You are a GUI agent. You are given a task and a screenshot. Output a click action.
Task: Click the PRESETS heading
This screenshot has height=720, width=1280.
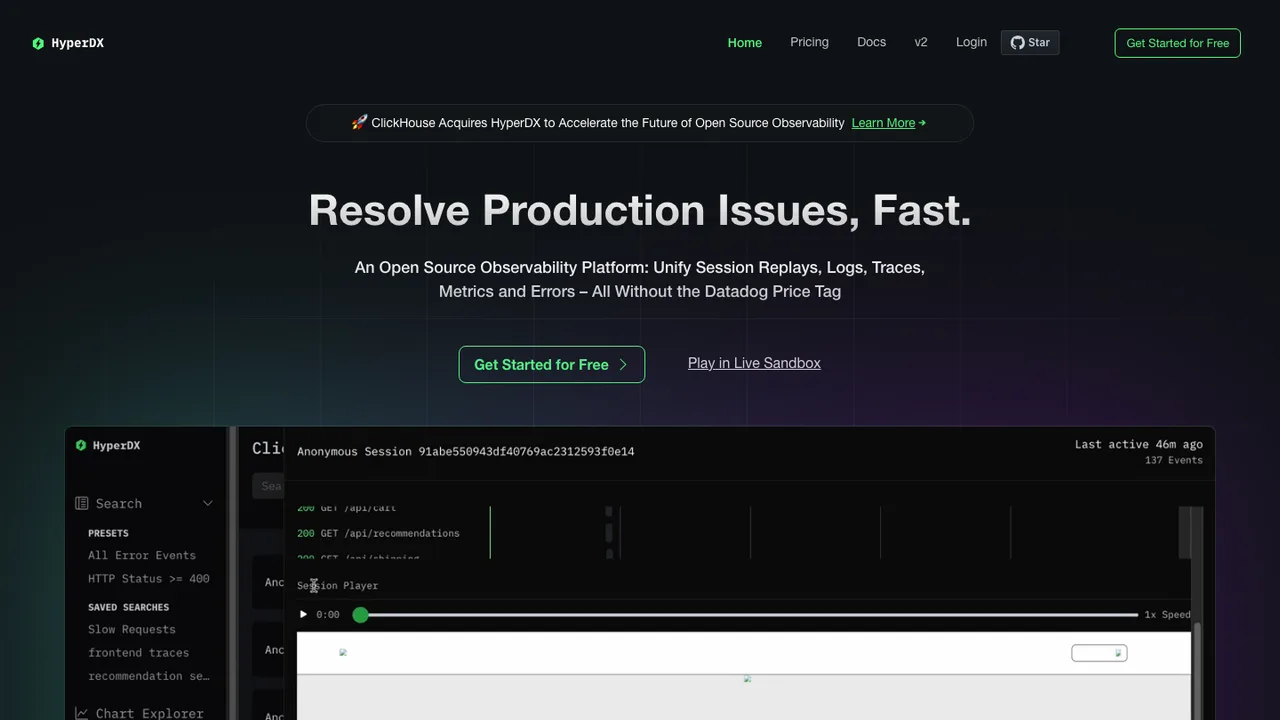pyautogui.click(x=108, y=534)
